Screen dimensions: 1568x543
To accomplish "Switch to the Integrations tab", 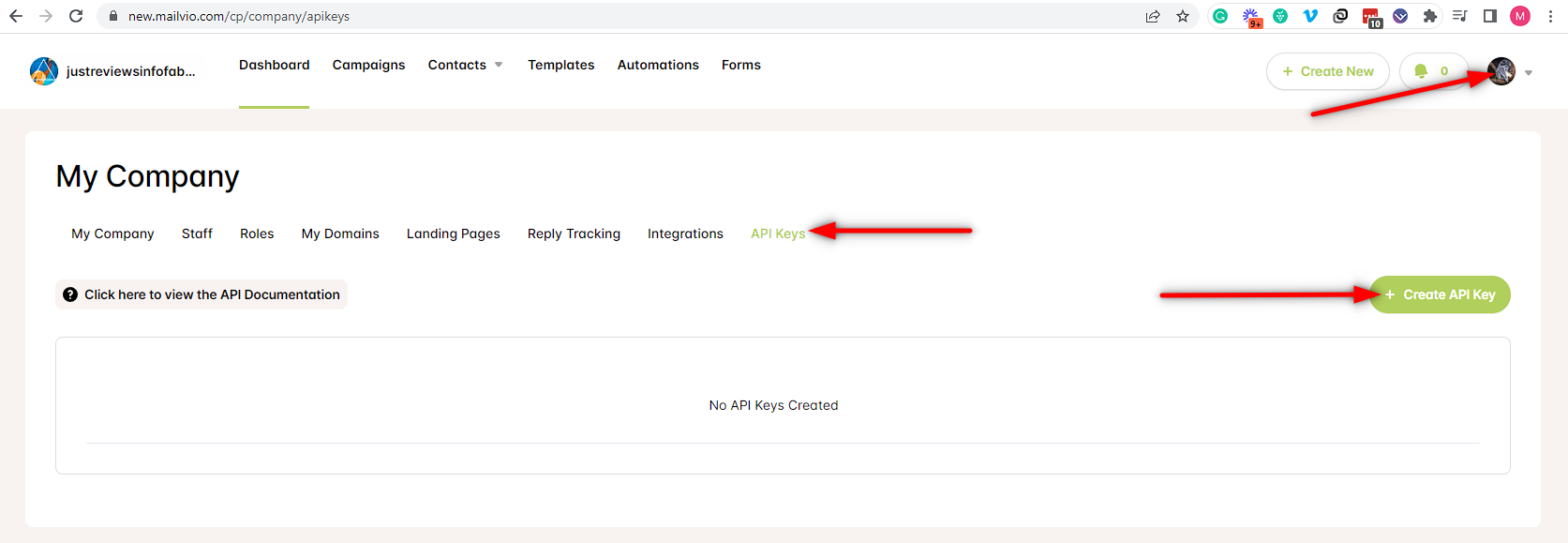I will coord(685,234).
